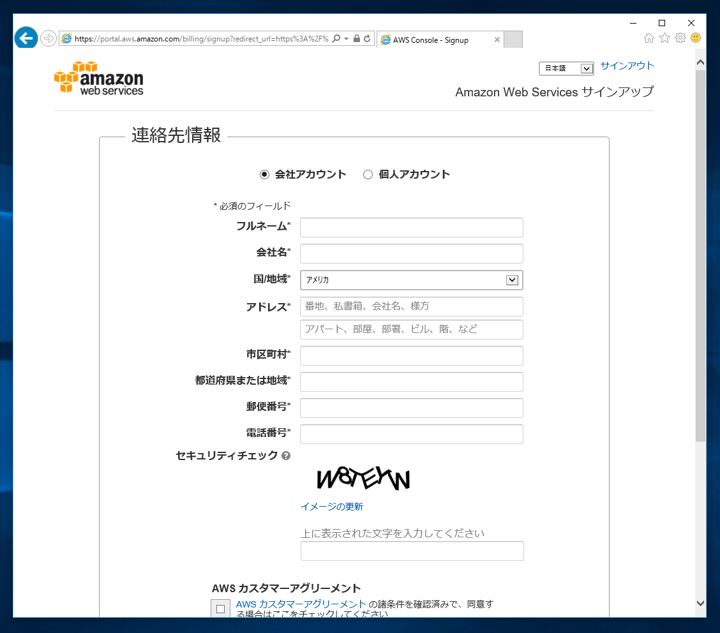This screenshot has width=720, height=633.
Task: Click the 上に表示された文字を入力してください instruction text
Action: (x=393, y=533)
